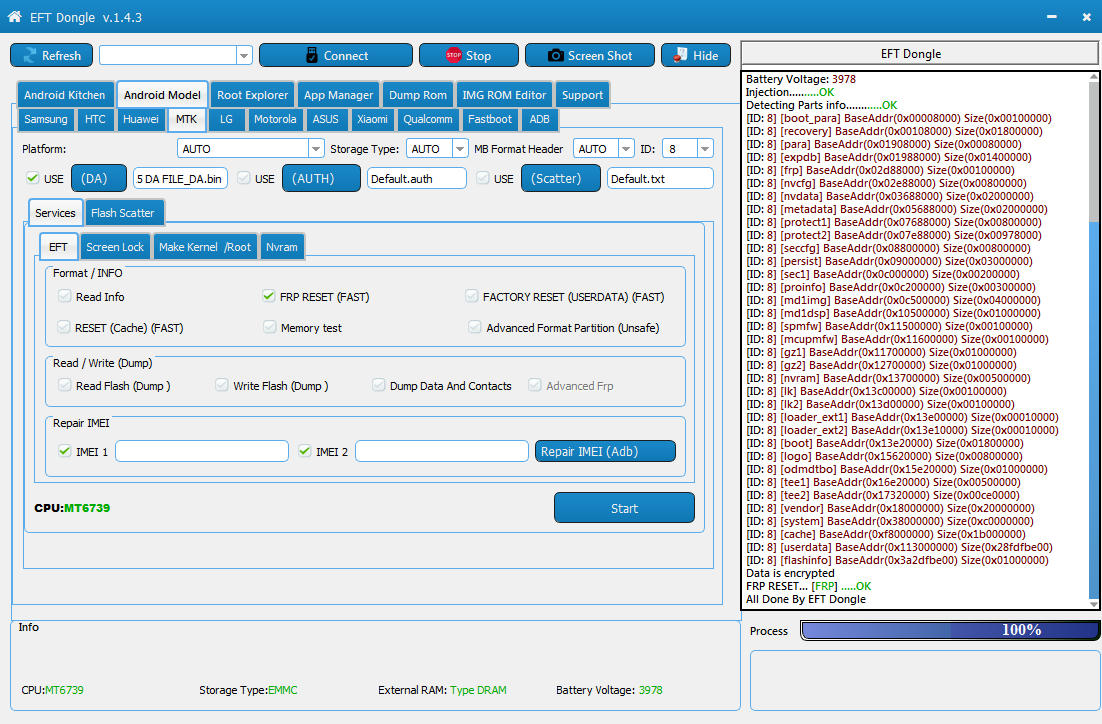This screenshot has width=1102, height=724.
Task: Switch to Flash Scatter tab
Action: coord(122,213)
